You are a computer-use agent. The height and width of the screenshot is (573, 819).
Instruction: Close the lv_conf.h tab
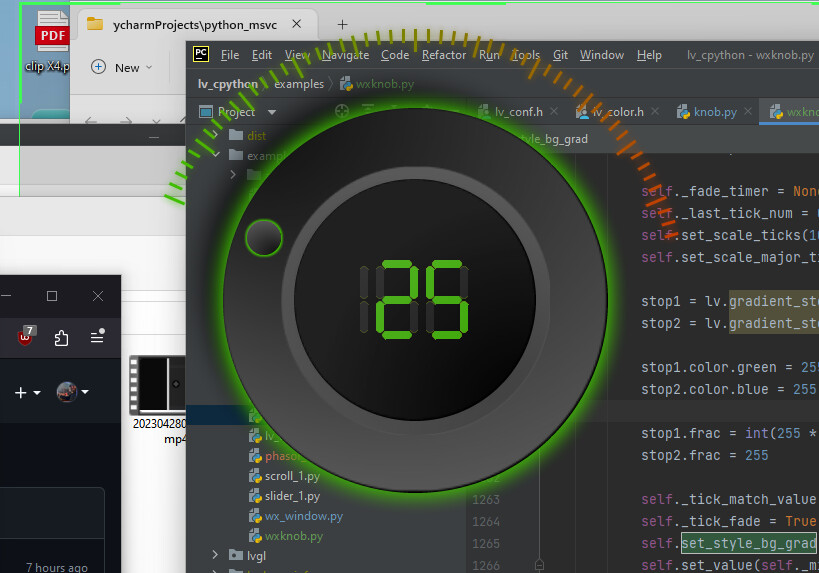[x=554, y=111]
